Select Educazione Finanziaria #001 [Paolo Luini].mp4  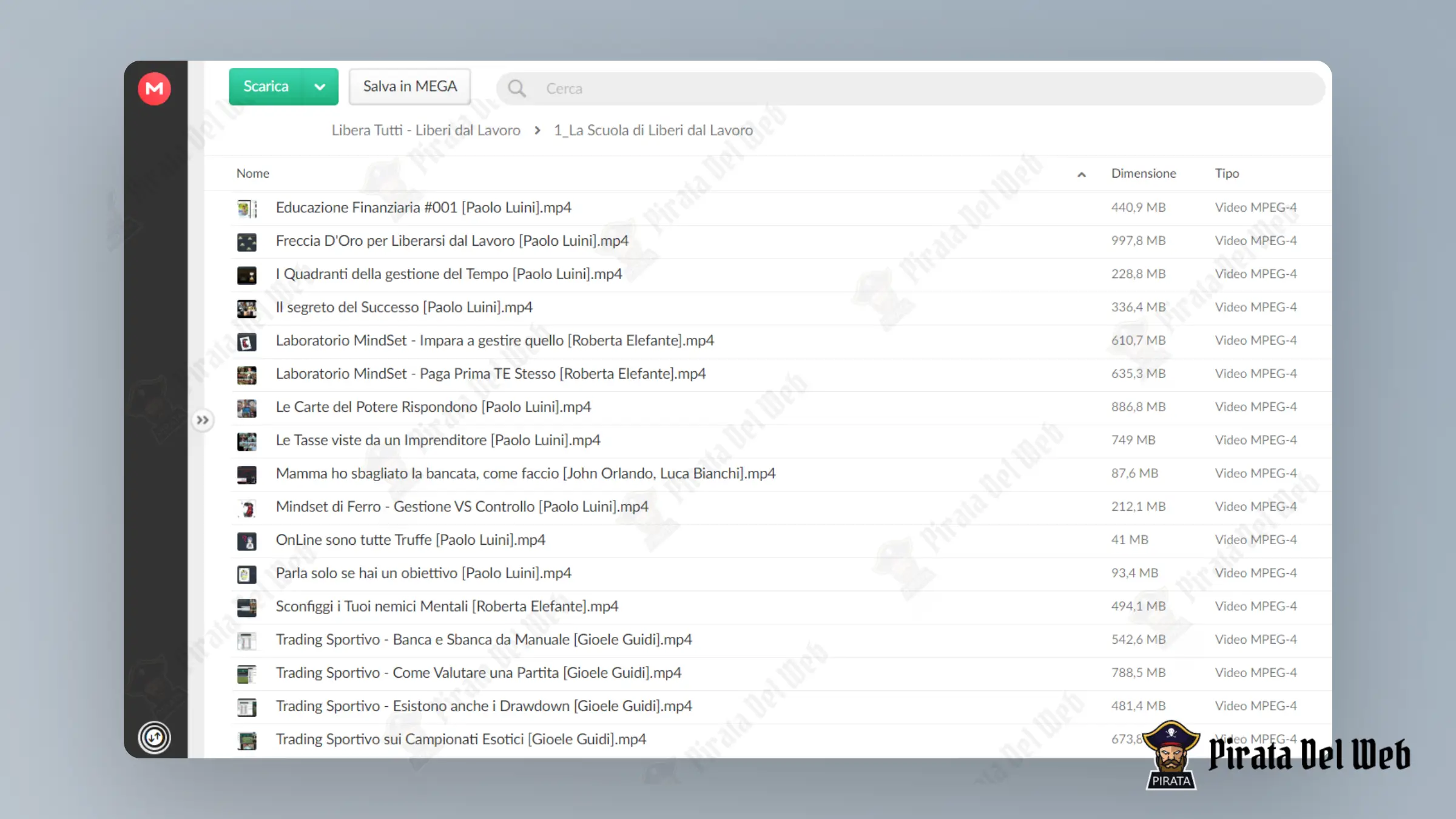(x=423, y=207)
